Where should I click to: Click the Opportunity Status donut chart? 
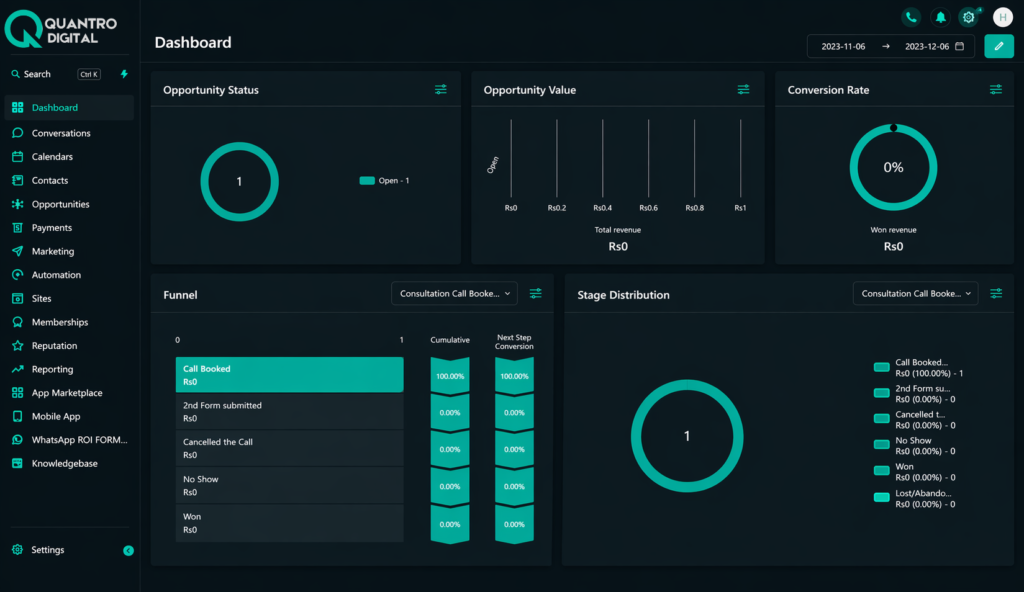click(240, 182)
